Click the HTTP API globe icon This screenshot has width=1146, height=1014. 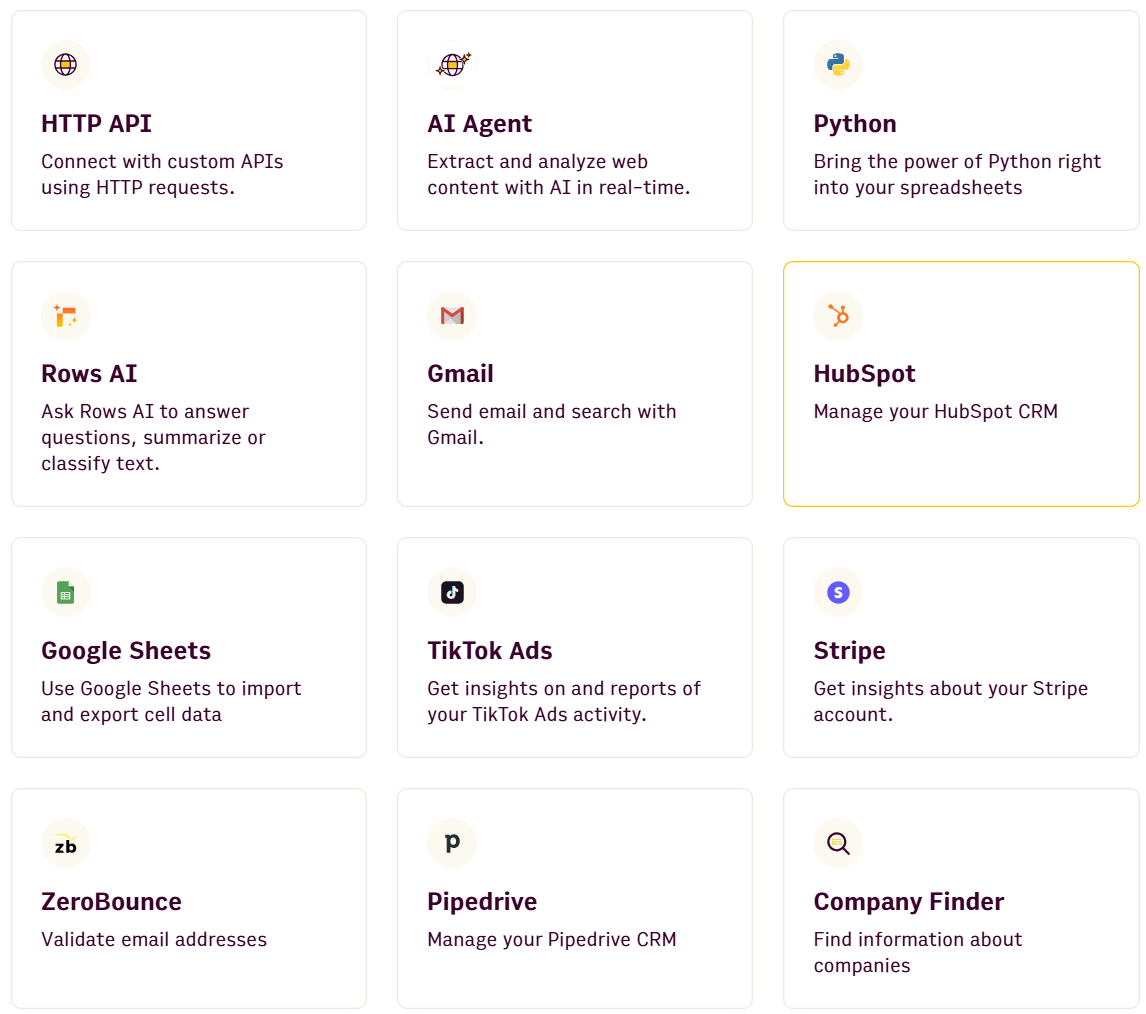click(x=66, y=65)
